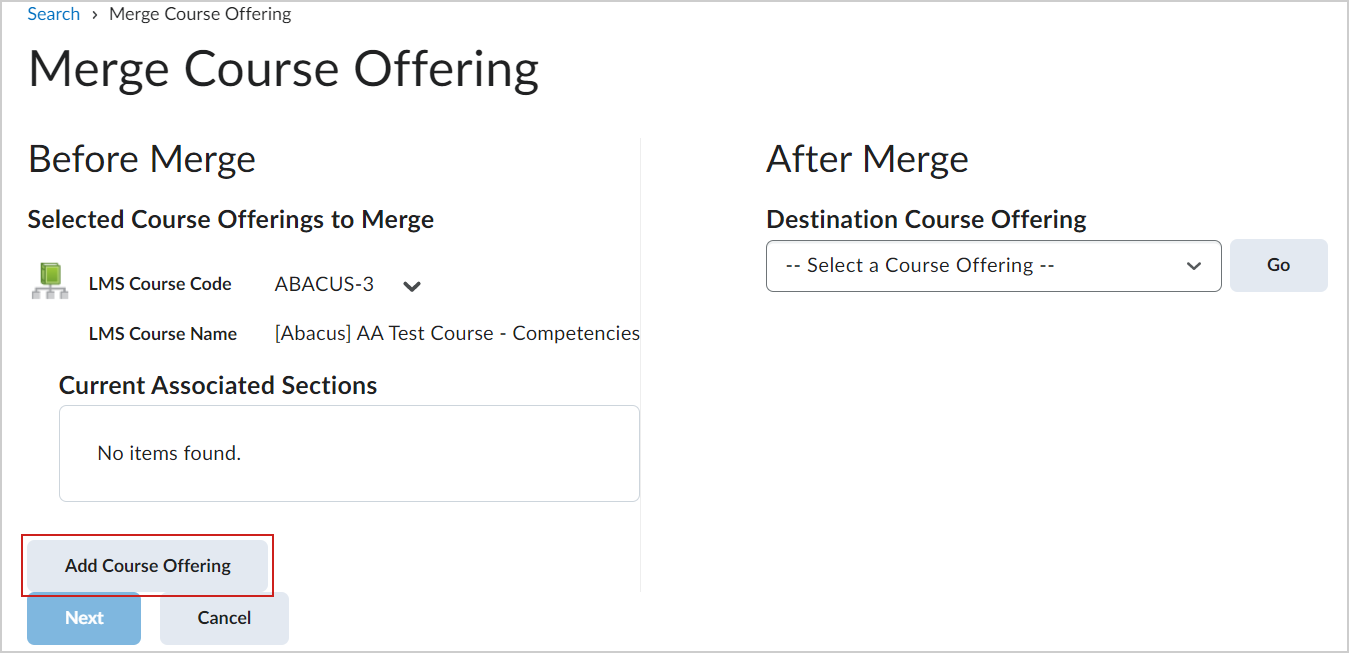Click the Destination Course Offering label

tap(926, 220)
